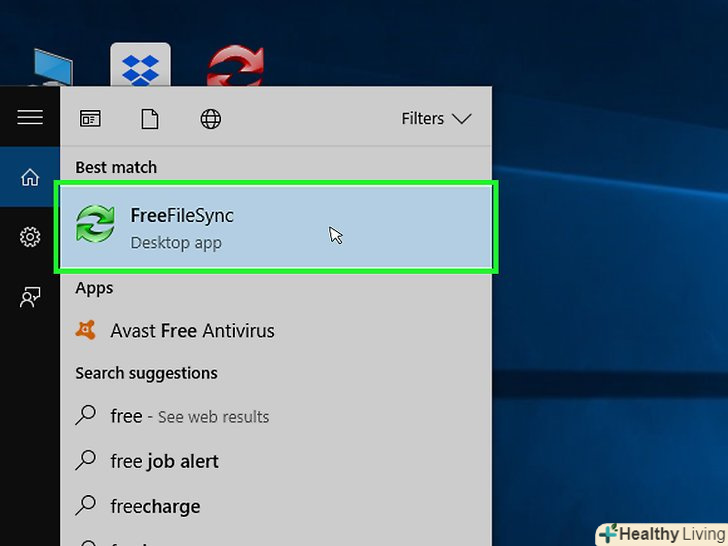This screenshot has width=728, height=546.
Task: Launch the FreeFileSync desktop app result
Action: 276,227
